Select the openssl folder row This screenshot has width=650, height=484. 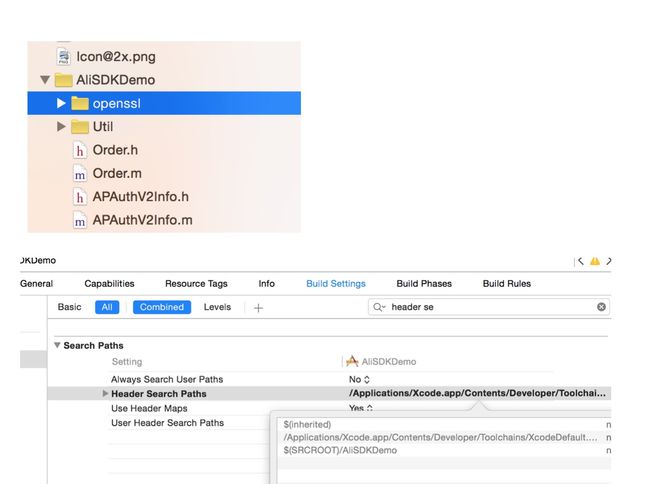pos(164,103)
